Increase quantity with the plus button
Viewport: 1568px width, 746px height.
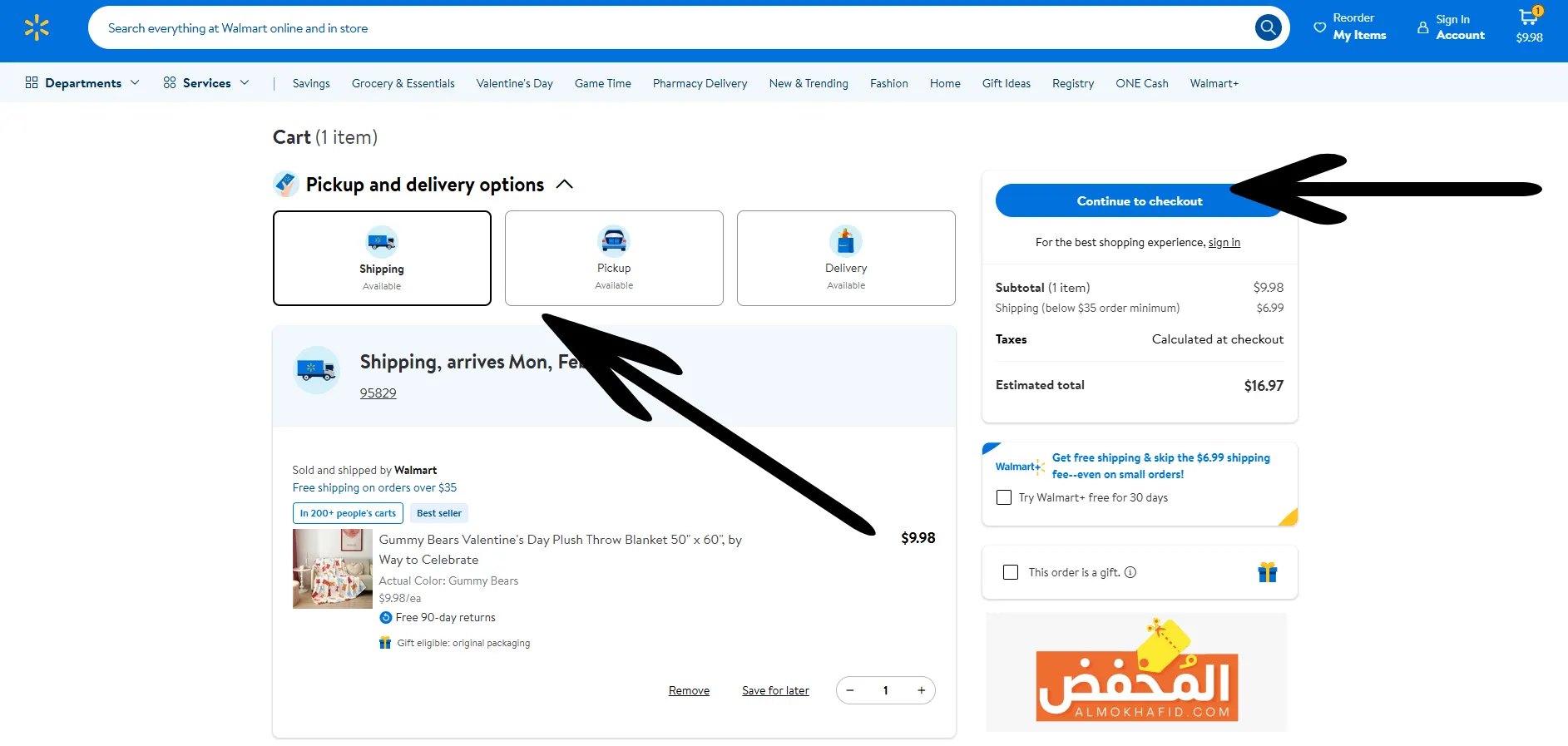921,690
